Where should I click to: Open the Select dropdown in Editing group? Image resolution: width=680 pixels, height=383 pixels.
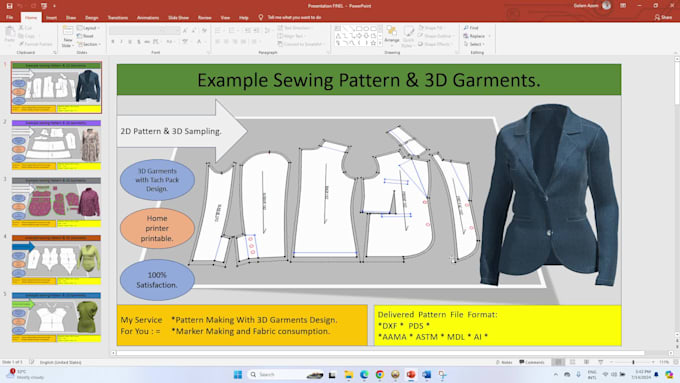click(474, 44)
